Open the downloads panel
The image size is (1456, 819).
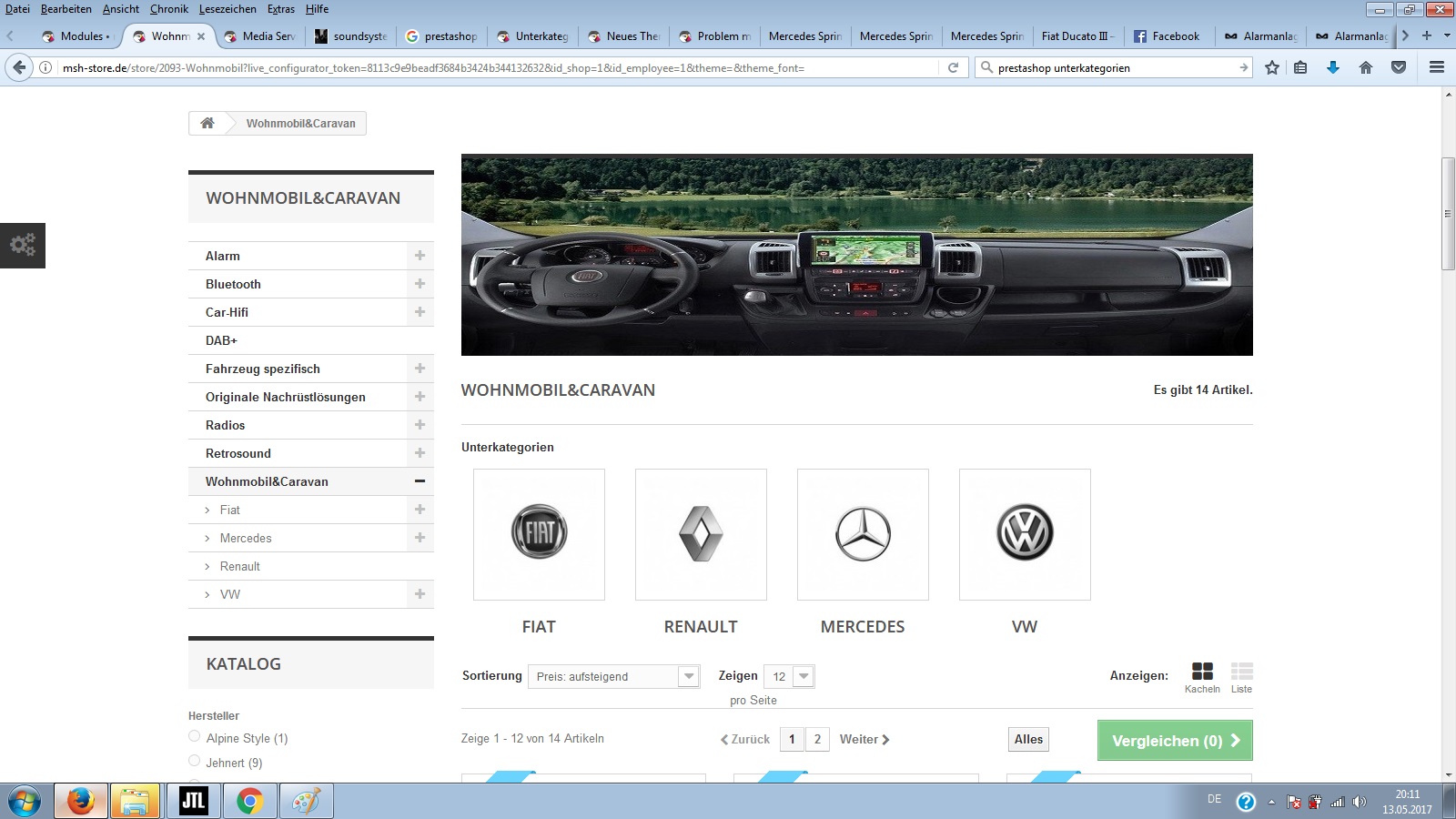pos(1333,67)
